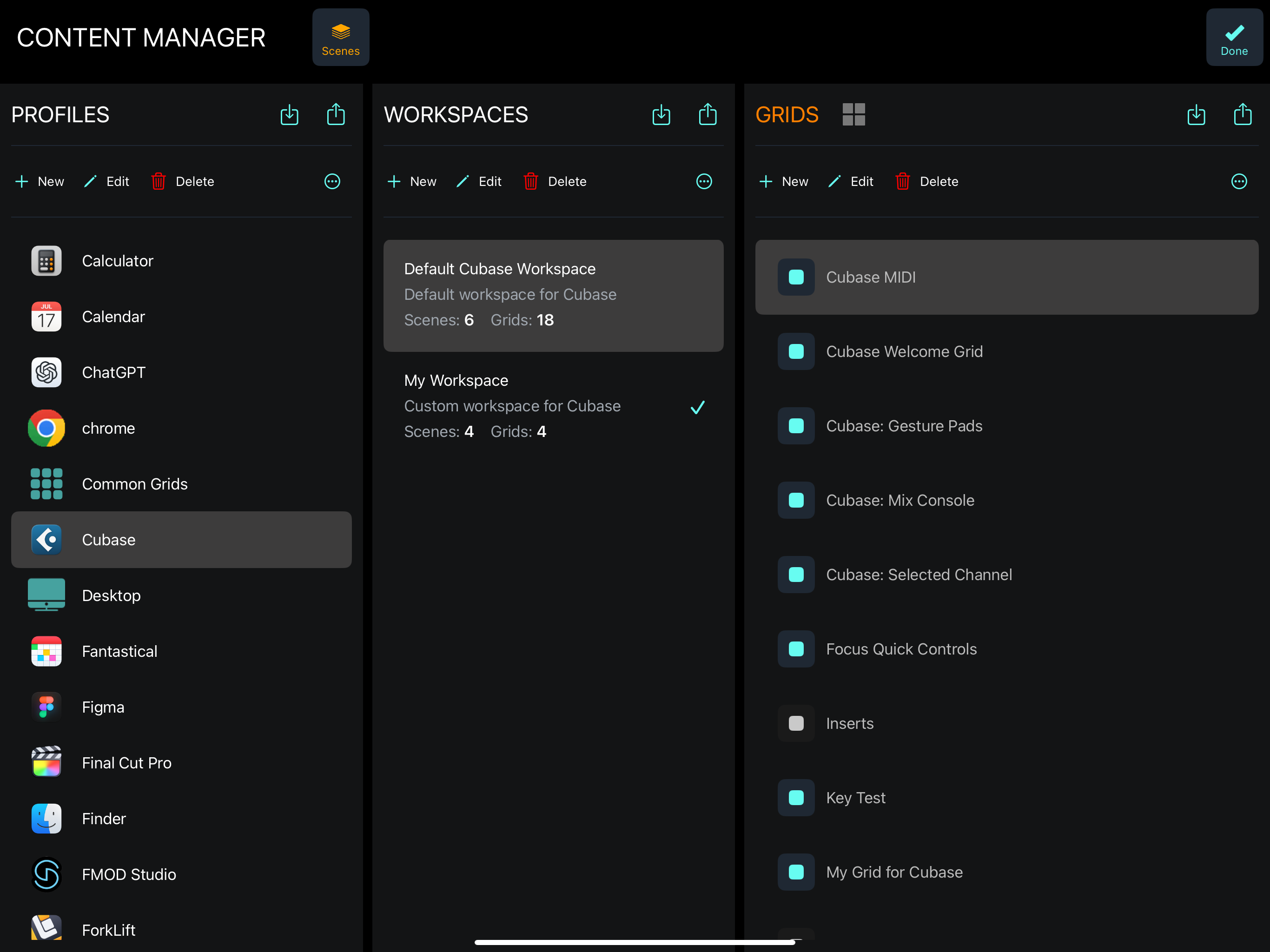This screenshot has height=952, width=1270.
Task: Click the Profiles share icon
Action: [x=336, y=114]
